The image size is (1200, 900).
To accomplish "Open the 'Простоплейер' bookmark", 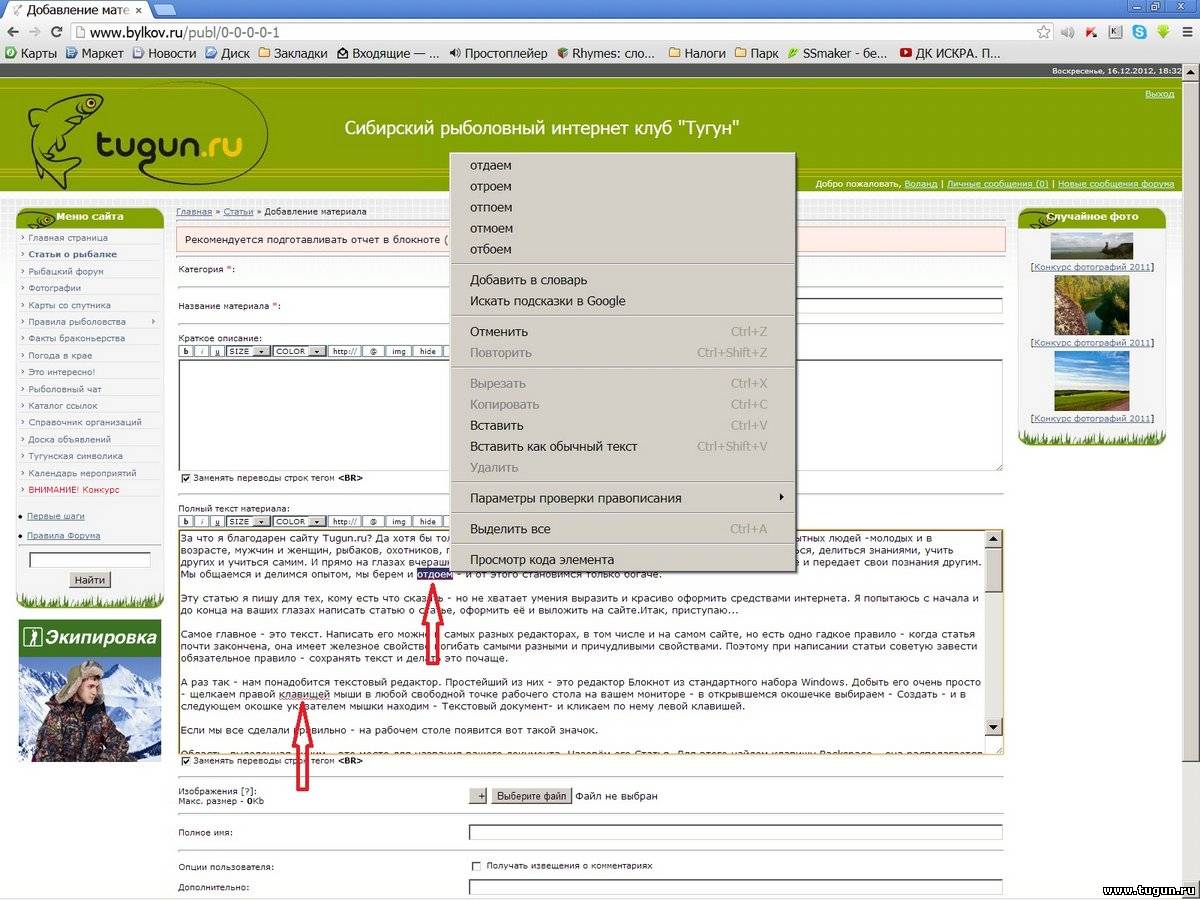I will click(x=498, y=53).
